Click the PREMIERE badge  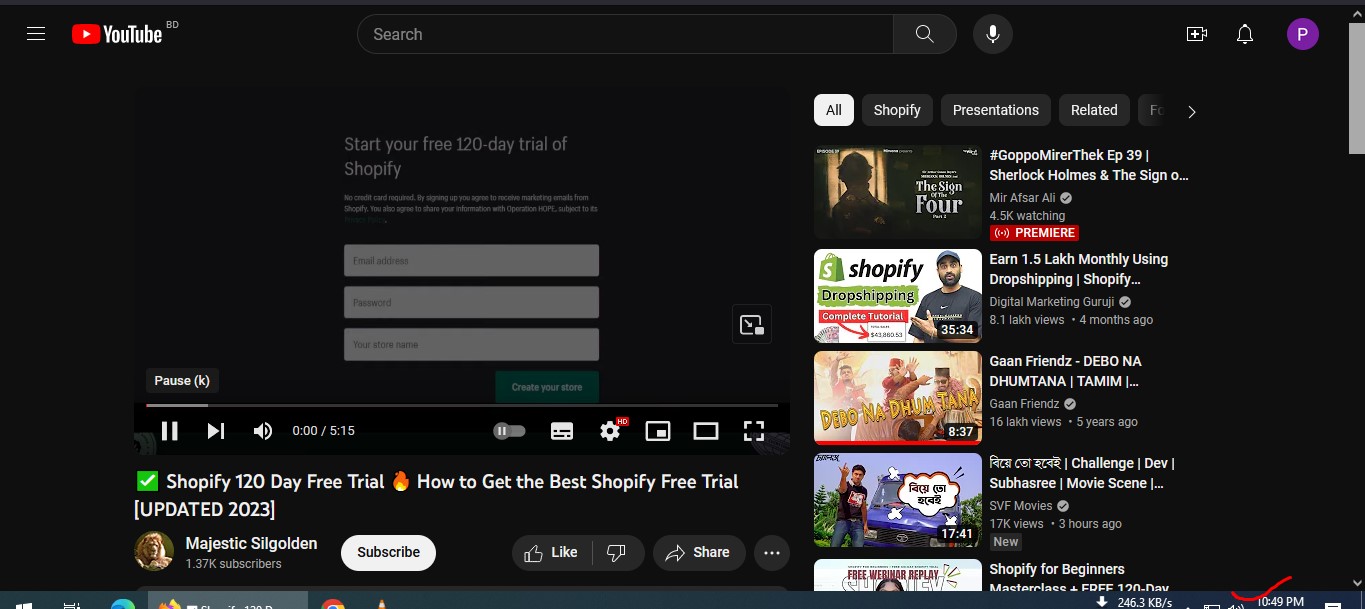click(x=1034, y=233)
